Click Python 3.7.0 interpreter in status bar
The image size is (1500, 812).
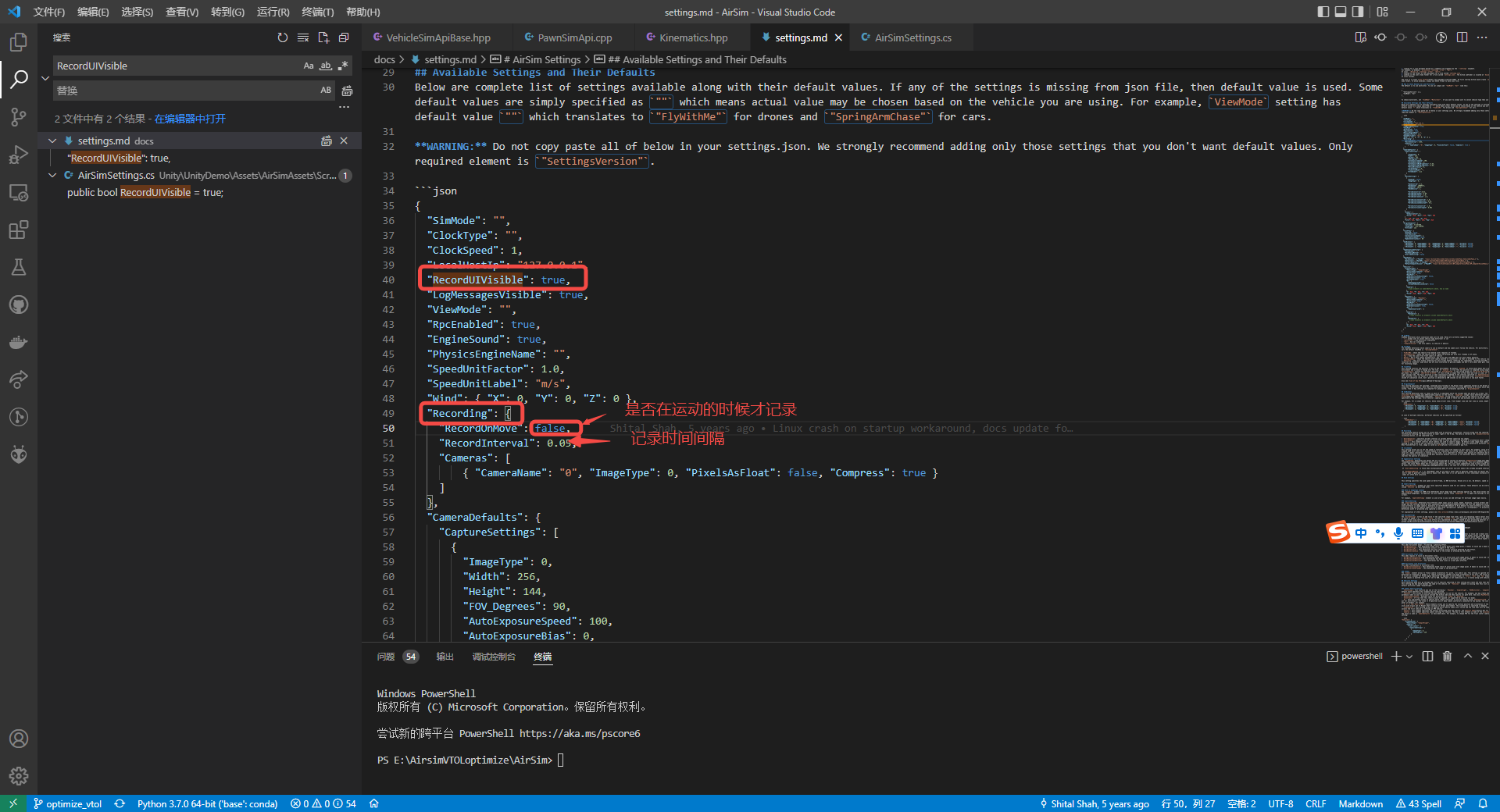click(x=207, y=803)
